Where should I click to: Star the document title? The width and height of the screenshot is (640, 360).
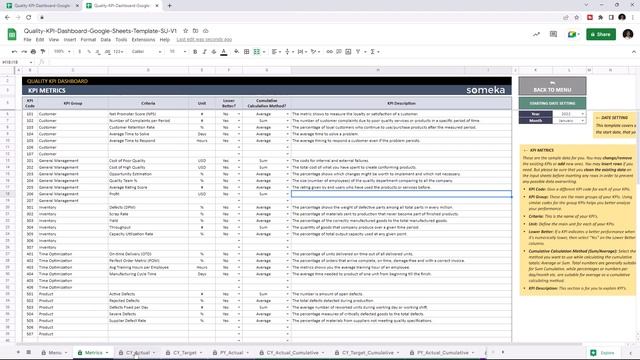[x=186, y=31]
